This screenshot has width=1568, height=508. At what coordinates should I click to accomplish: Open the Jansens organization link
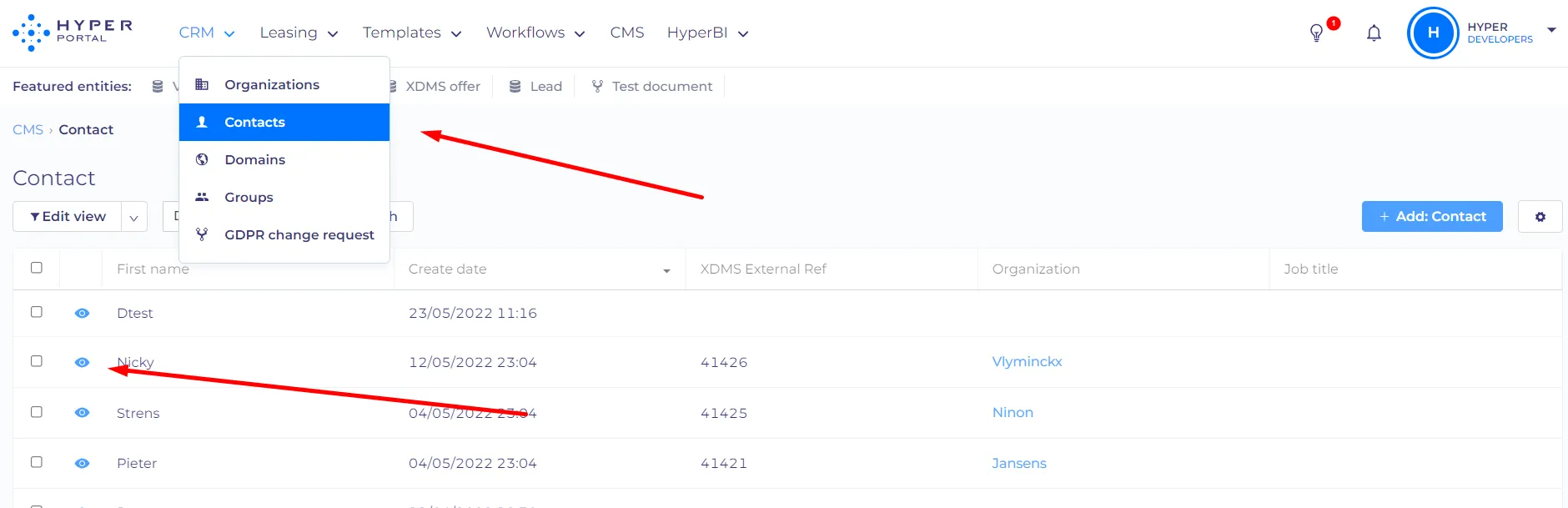point(1019,463)
